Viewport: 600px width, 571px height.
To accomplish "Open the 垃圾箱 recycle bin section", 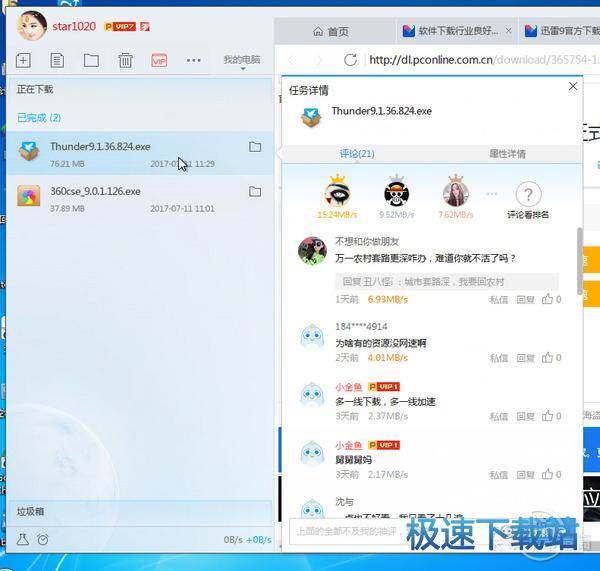I will point(140,512).
